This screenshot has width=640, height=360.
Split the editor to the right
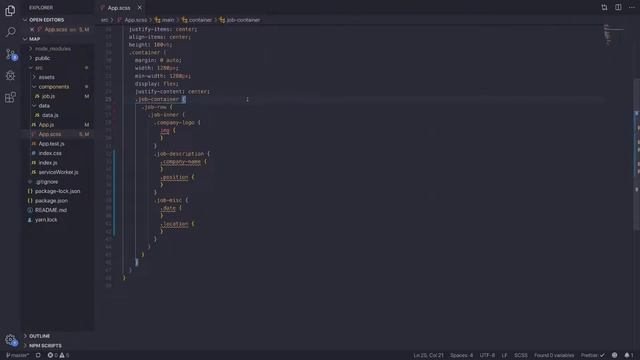(x=618, y=7)
